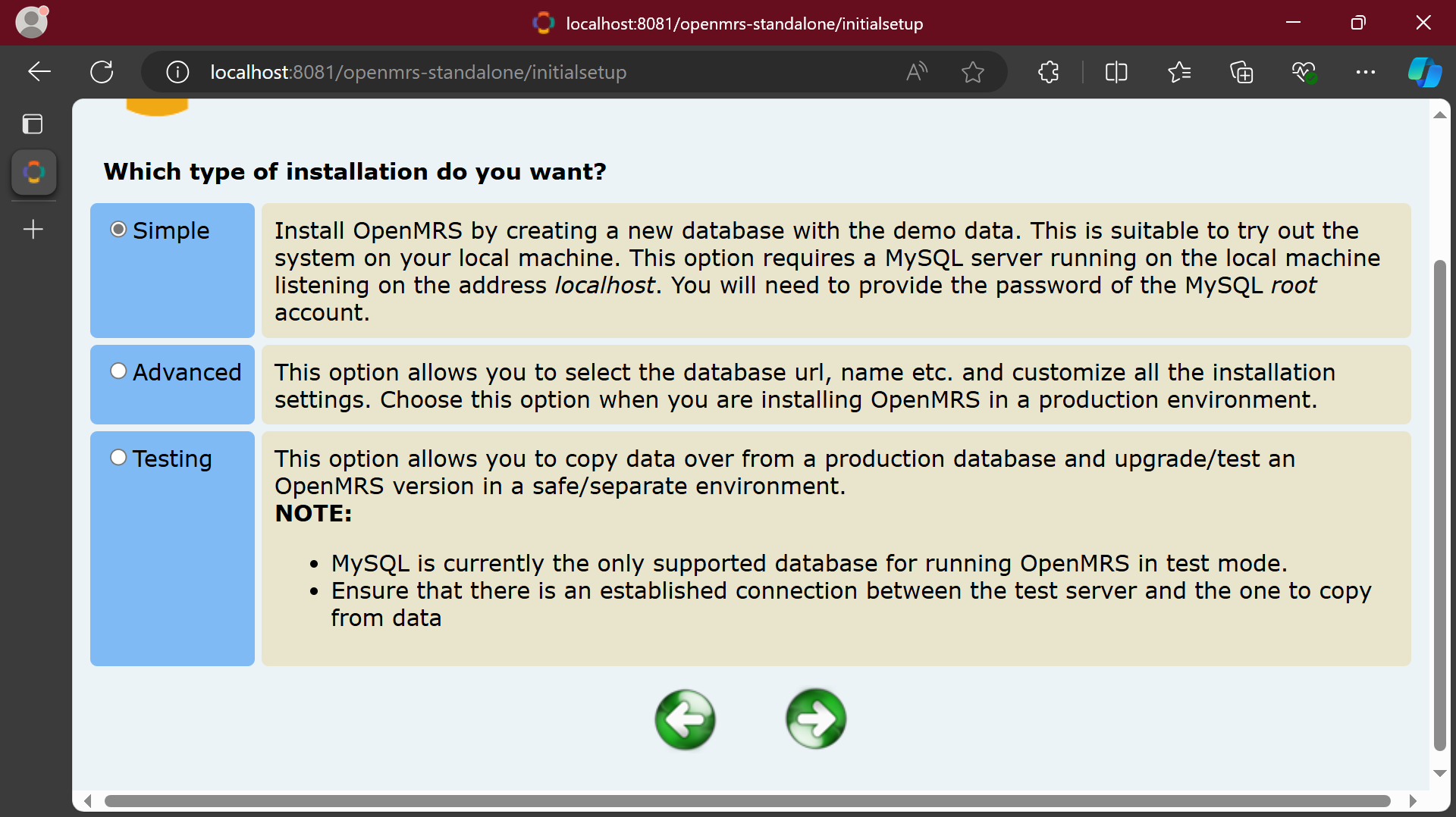Open Browser essentials heart icon

[x=1304, y=72]
